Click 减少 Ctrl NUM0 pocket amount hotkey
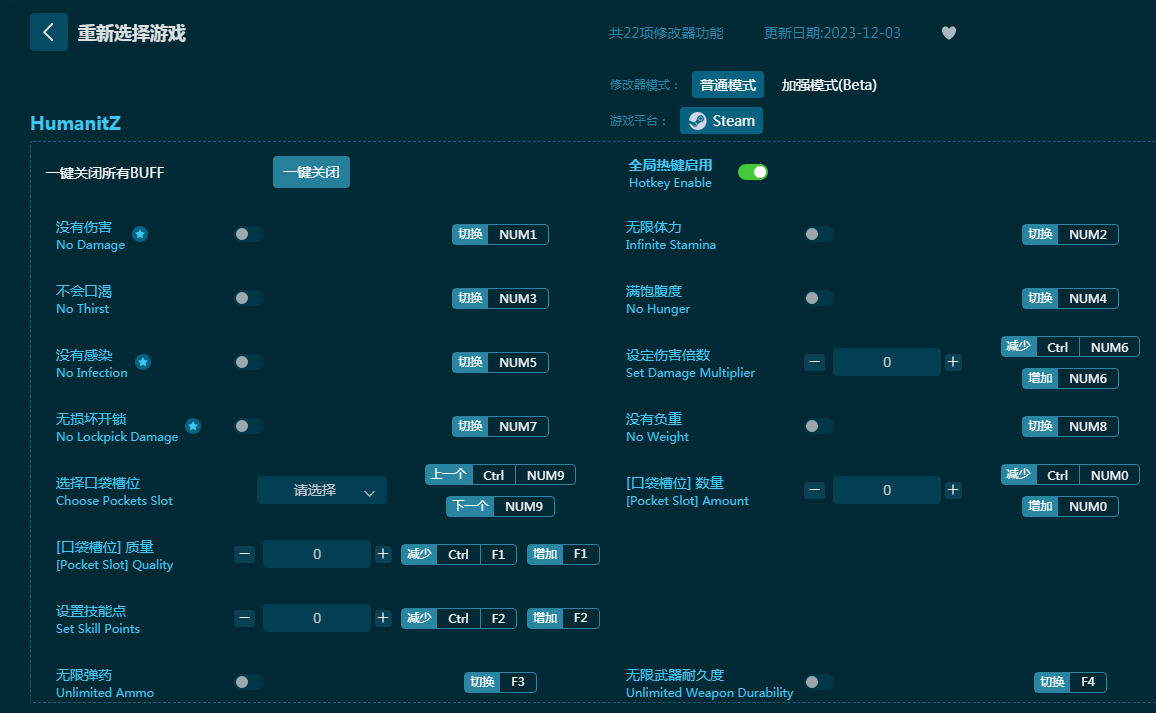The width and height of the screenshot is (1156, 713). coord(1070,475)
